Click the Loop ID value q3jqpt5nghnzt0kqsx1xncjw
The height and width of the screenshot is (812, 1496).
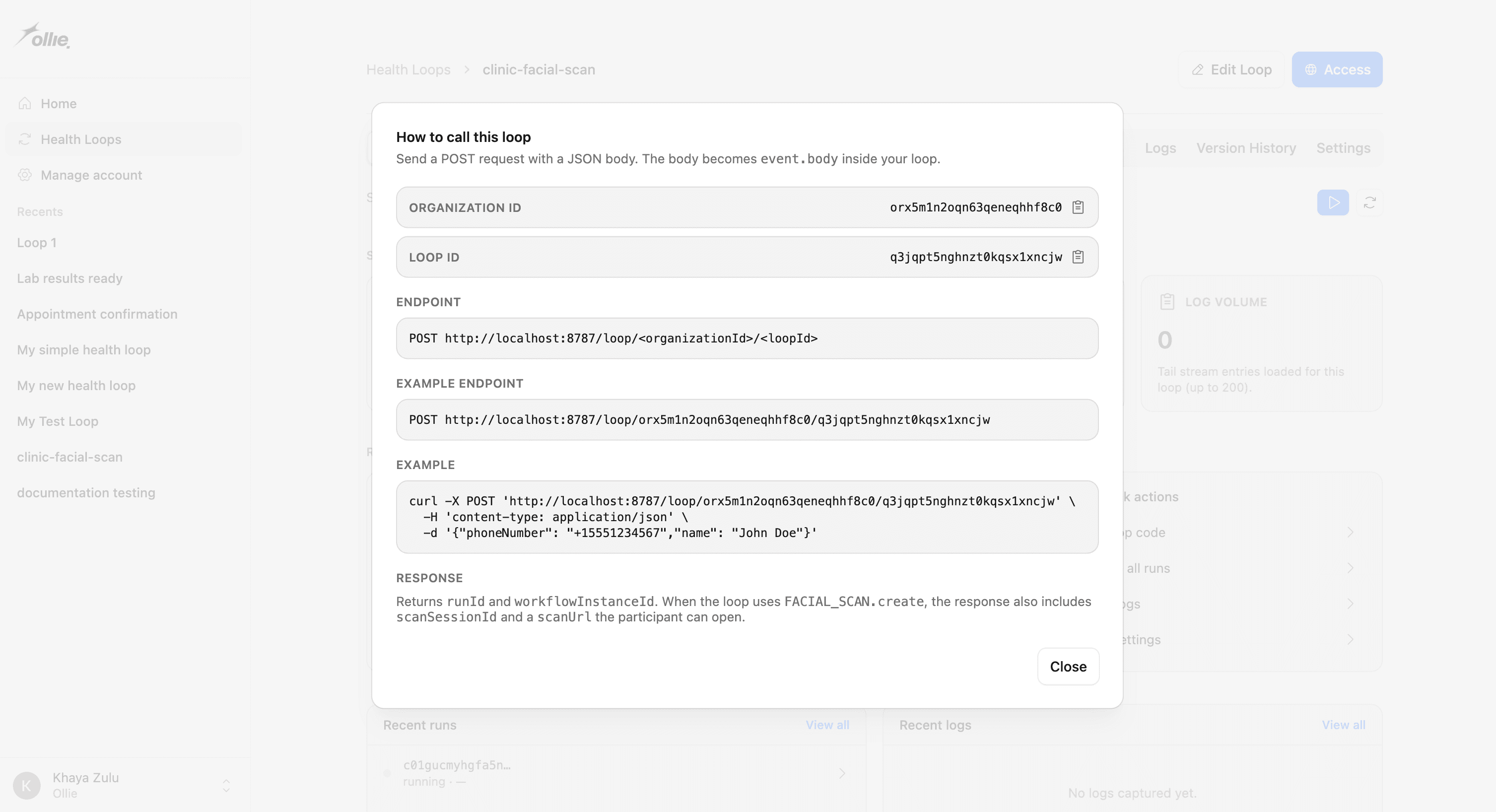click(976, 257)
